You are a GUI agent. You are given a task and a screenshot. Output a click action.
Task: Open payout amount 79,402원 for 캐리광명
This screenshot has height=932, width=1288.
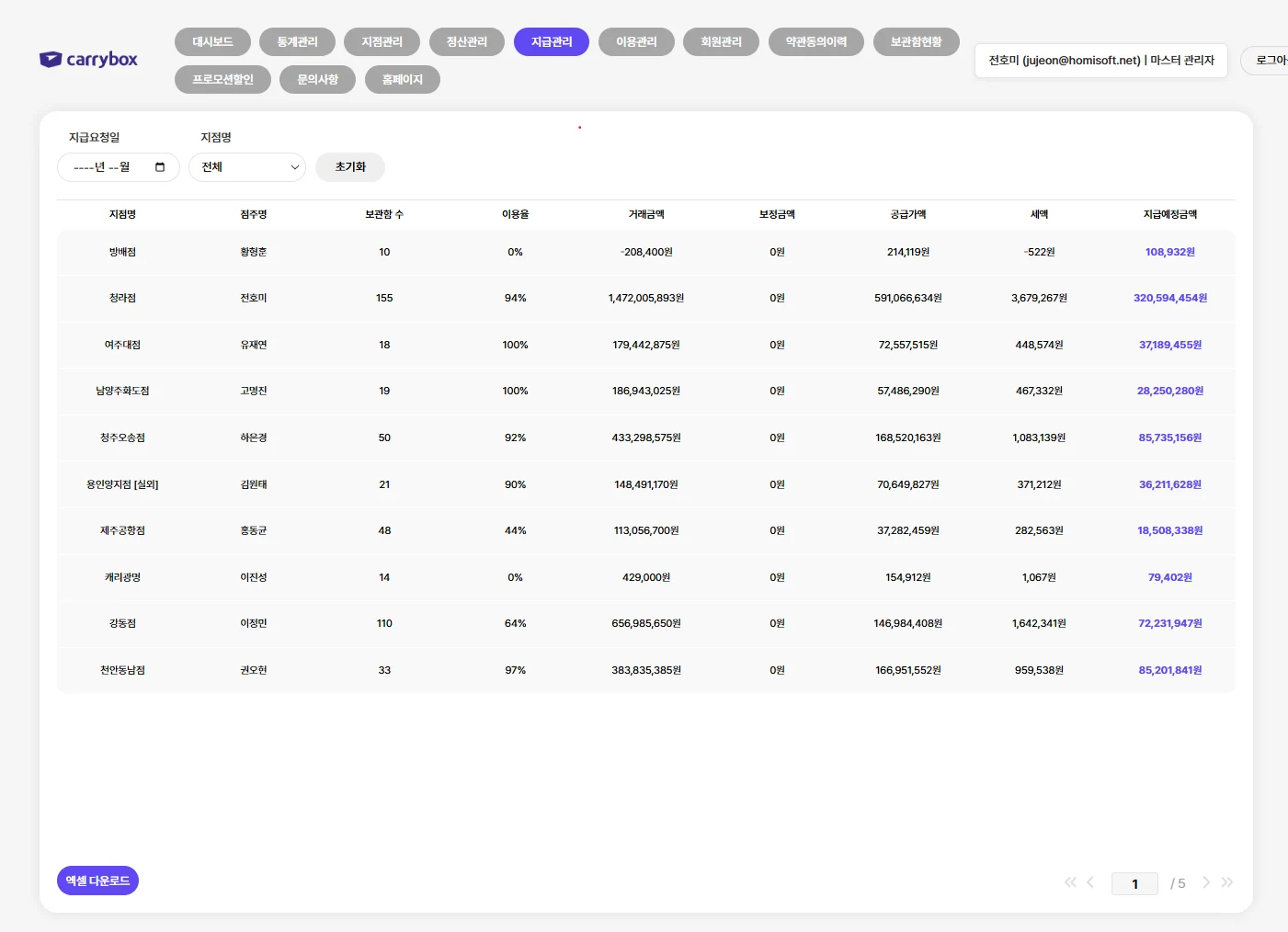pos(1170,577)
